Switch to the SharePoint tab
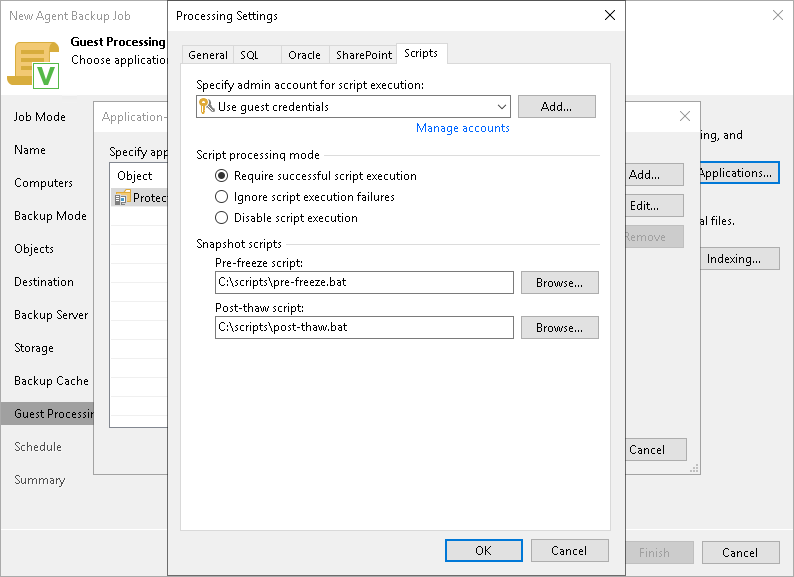The image size is (794, 577). click(364, 55)
